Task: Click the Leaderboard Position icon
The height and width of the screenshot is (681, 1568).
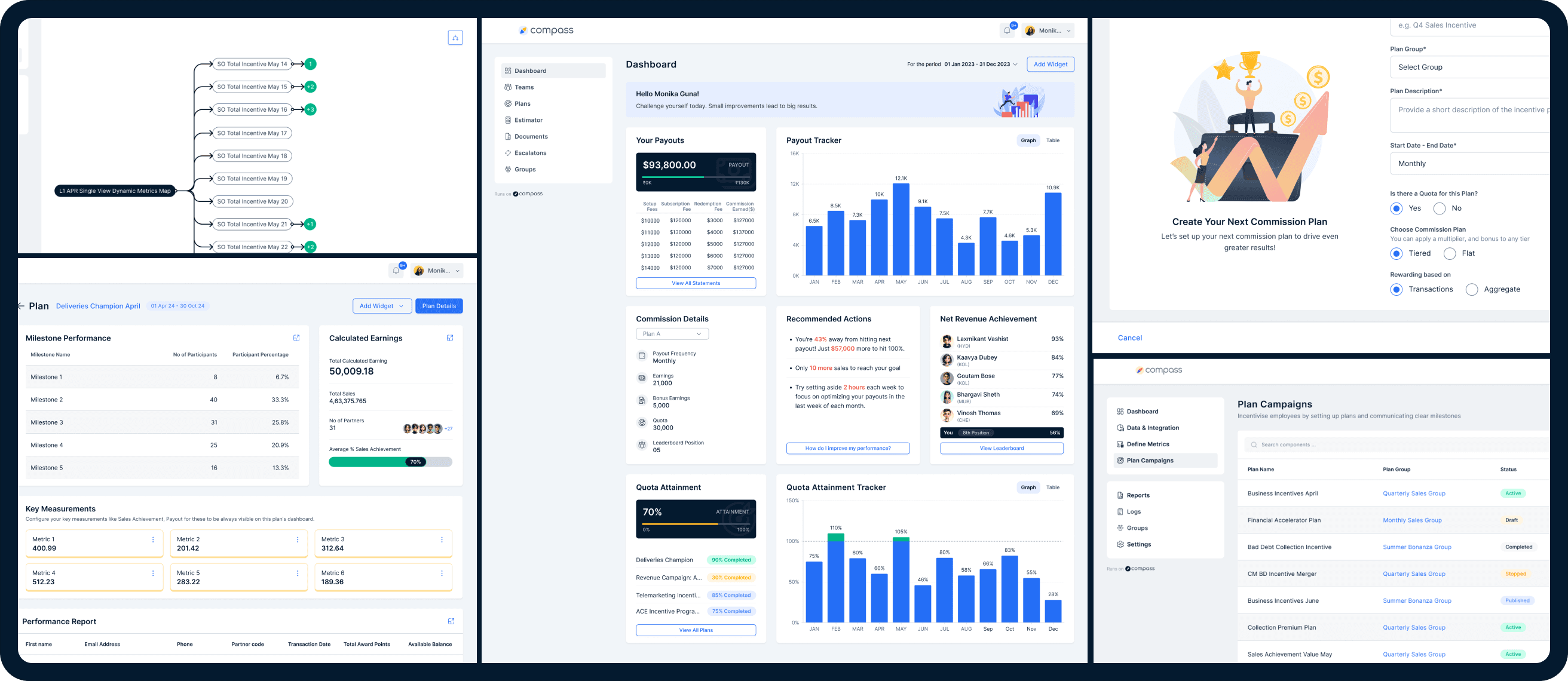Action: pyautogui.click(x=642, y=446)
